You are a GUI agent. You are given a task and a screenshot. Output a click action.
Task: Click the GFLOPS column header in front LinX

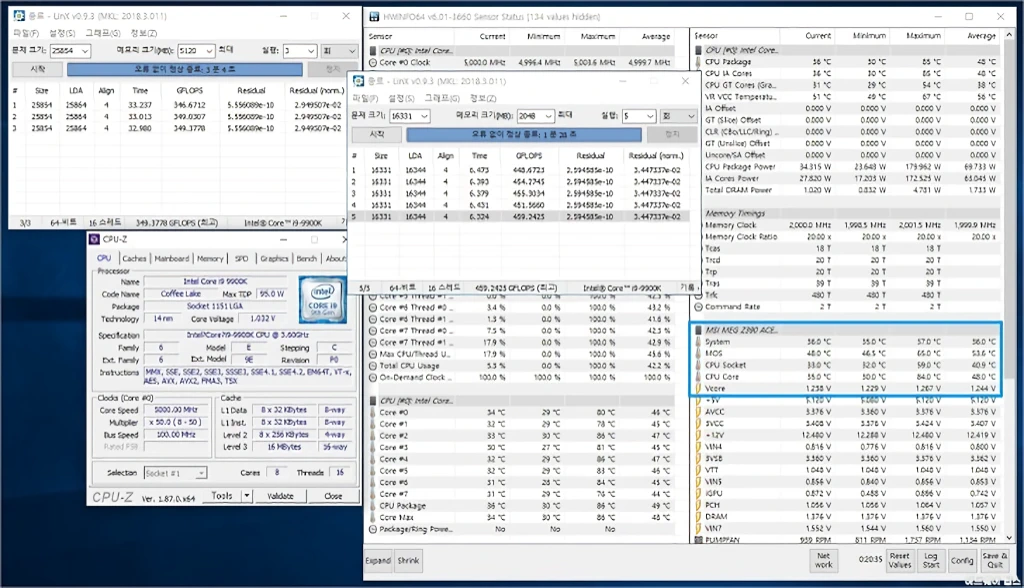[x=529, y=155]
